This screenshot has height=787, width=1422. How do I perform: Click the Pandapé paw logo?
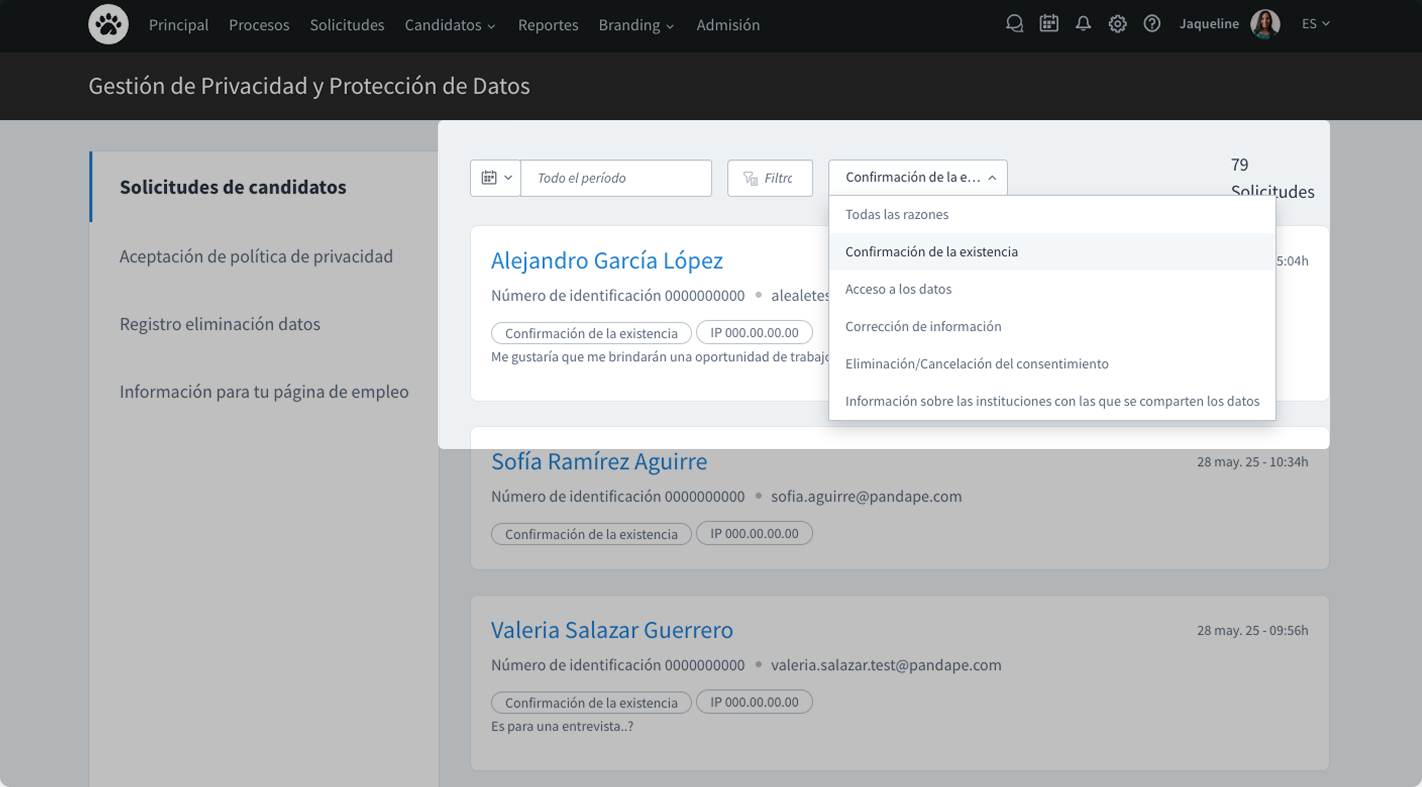tap(108, 25)
